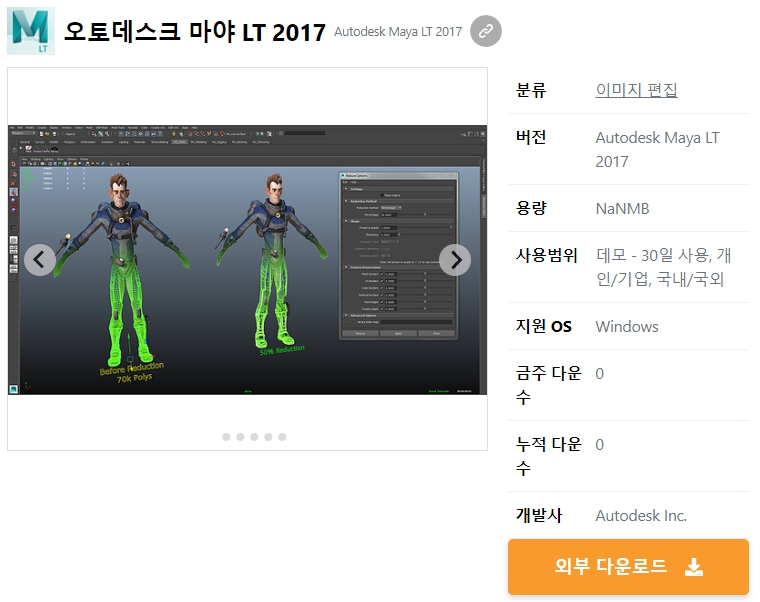Open the 이미지 편집 category link
Viewport: 760px width, 602px height.
tap(636, 90)
